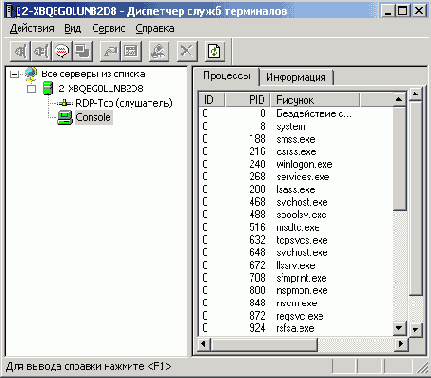This screenshot has height=378, width=431.
Task: Click the outer pane scroll-down arrow
Action: pyautogui.click(x=415, y=330)
